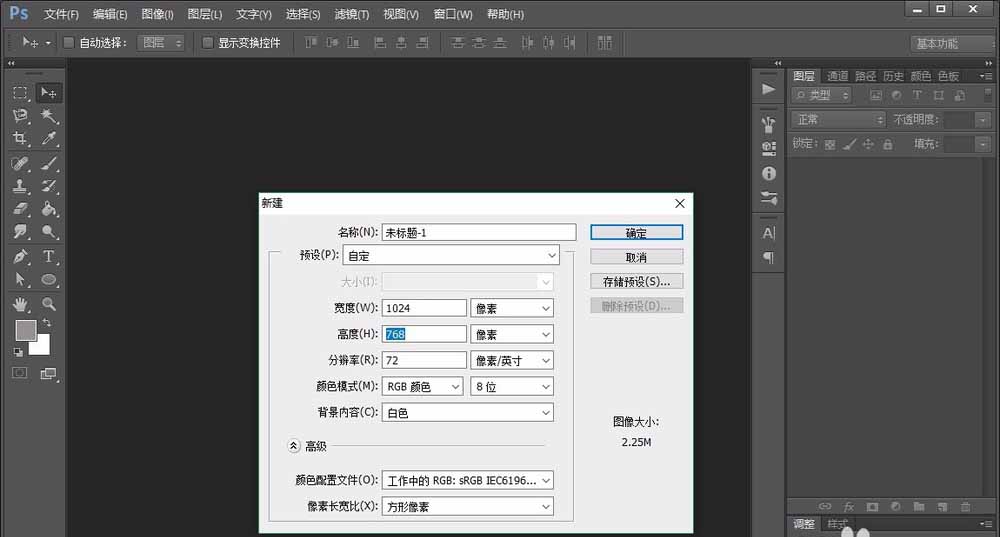Open the File menu
The width and height of the screenshot is (1000, 537).
click(x=61, y=14)
